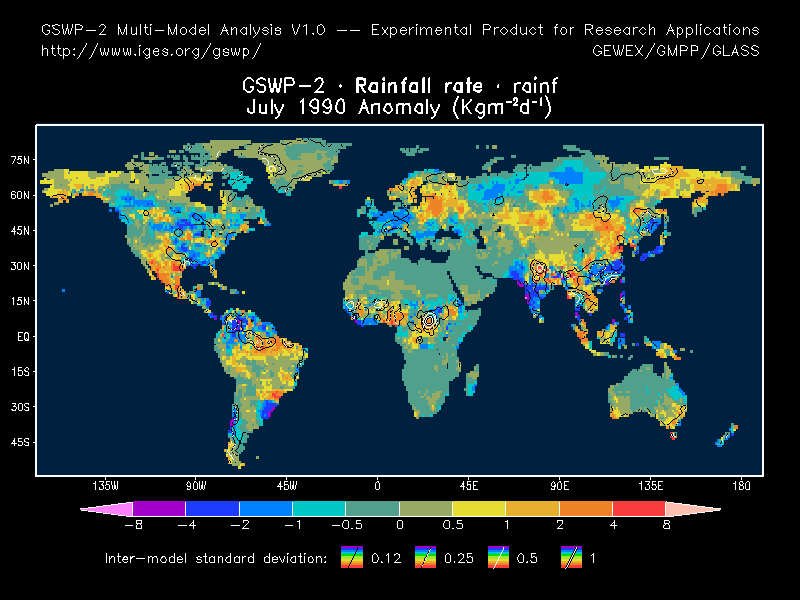Viewport: 800px width, 600px height.
Task: Click the EQ equator label
Action: point(23,337)
